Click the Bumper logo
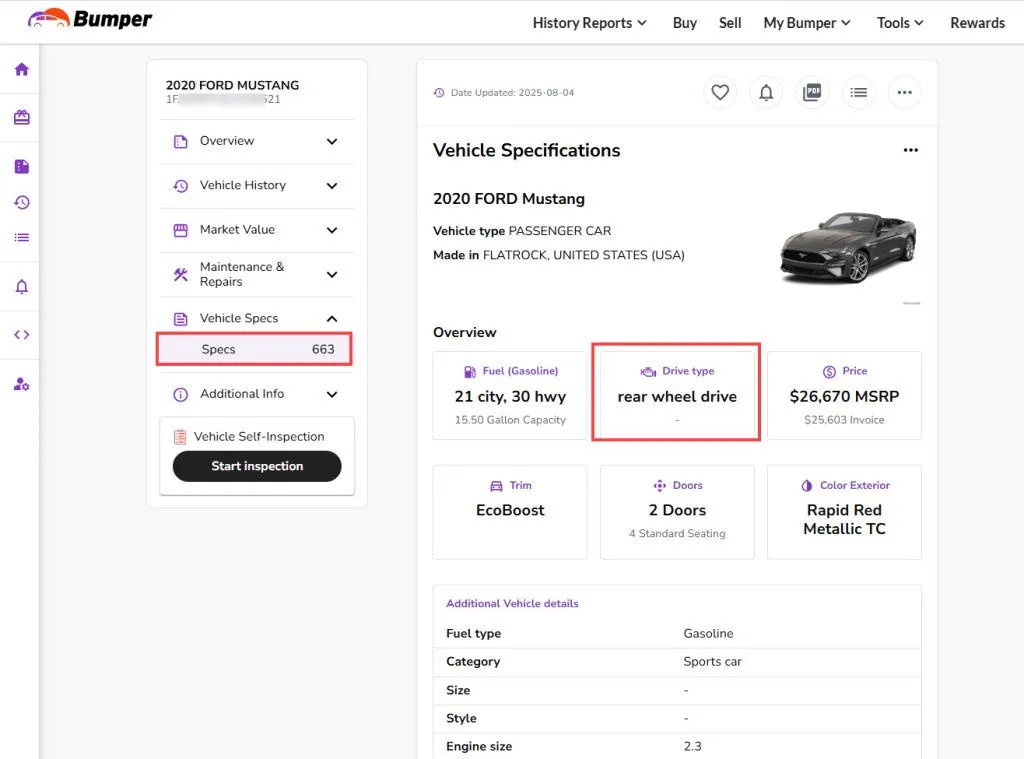Screen dimensions: 1024x759 [89, 20]
